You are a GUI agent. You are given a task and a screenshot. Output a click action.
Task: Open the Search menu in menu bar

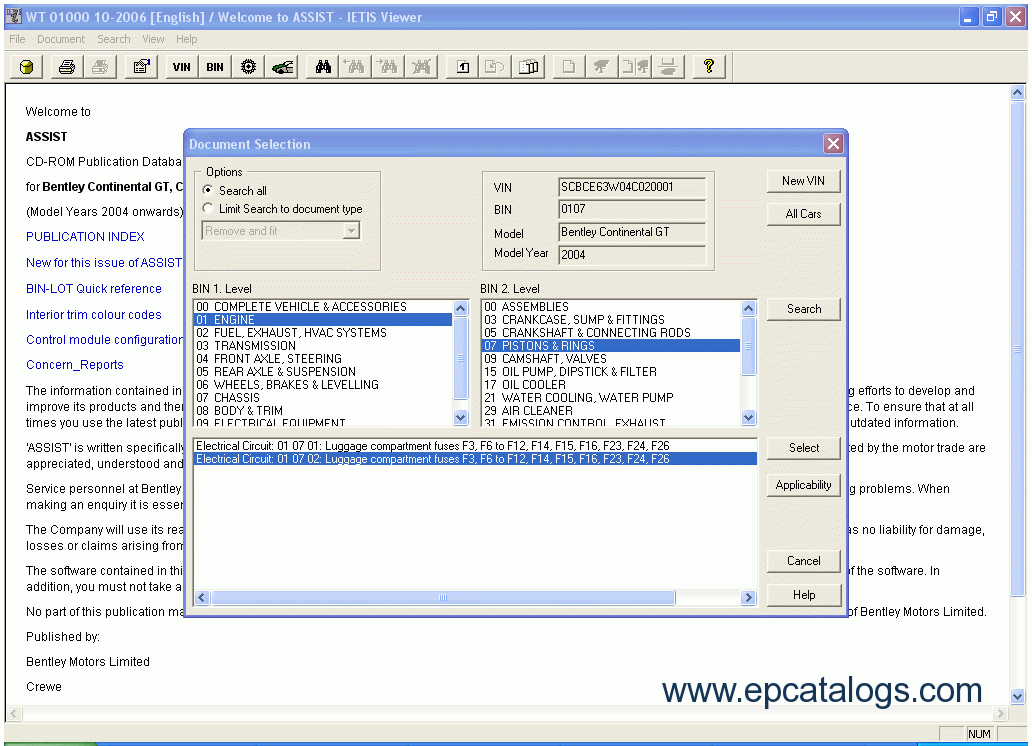pos(114,39)
